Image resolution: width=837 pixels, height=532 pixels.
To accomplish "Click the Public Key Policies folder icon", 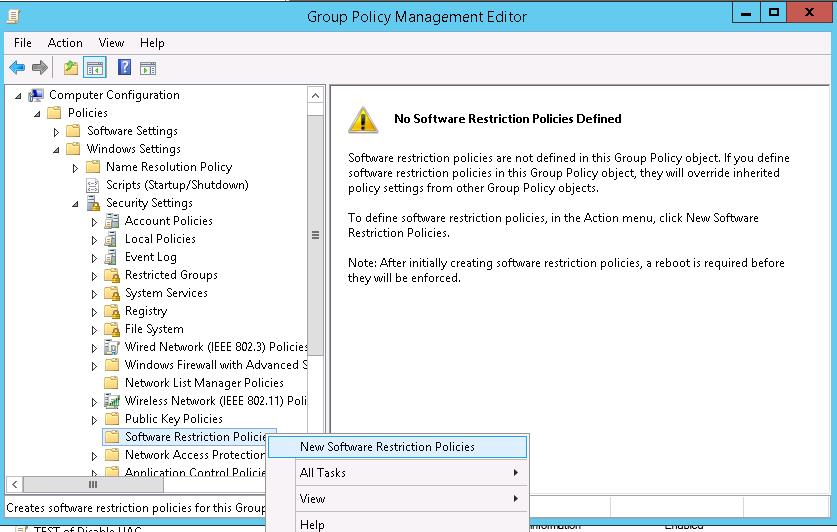I will [112, 419].
